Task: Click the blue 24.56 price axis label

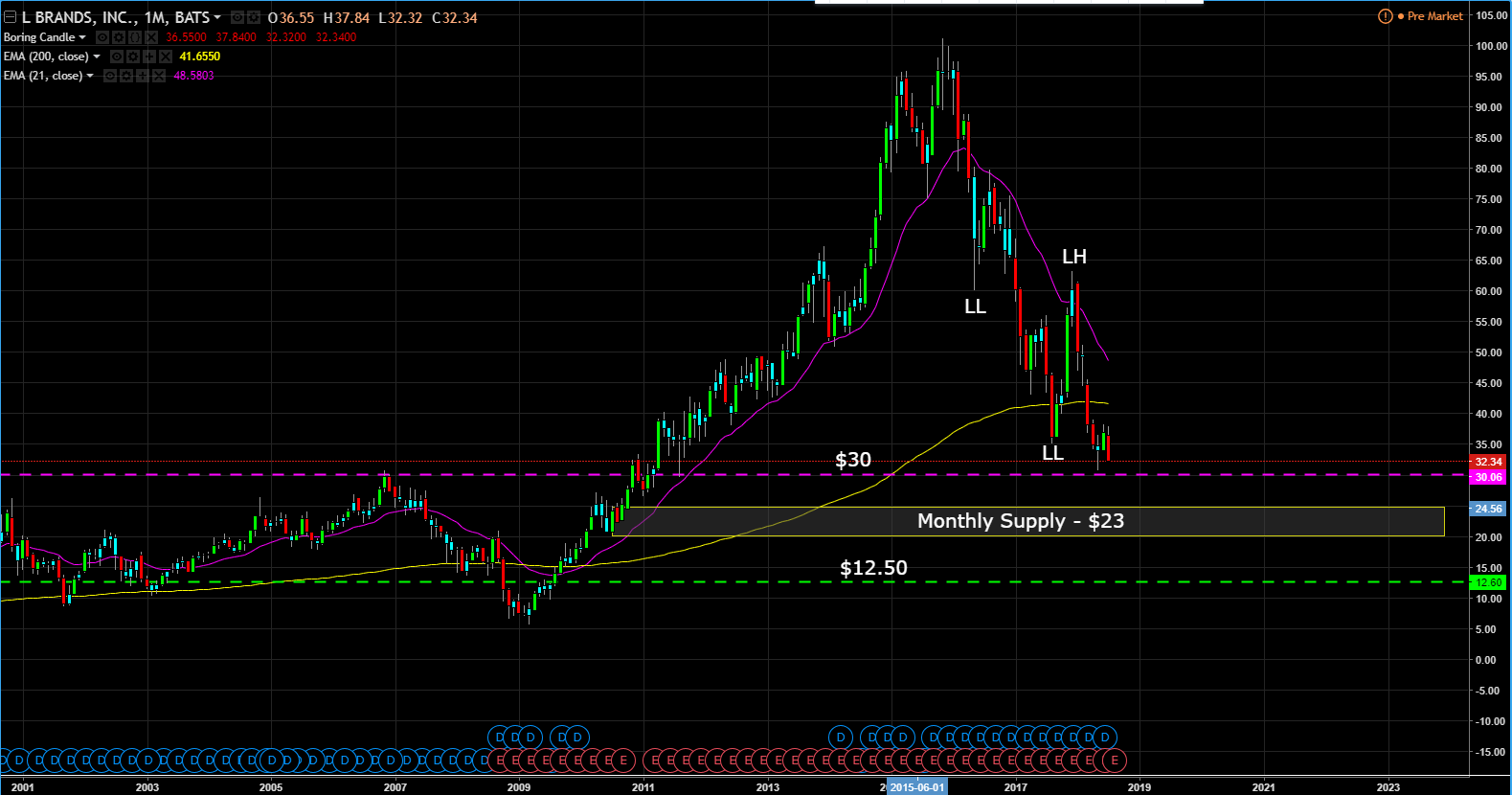Action: tap(1488, 509)
